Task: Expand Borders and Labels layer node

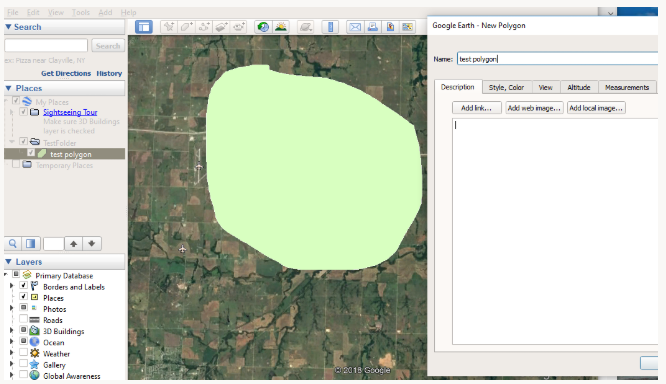Action: (11, 286)
